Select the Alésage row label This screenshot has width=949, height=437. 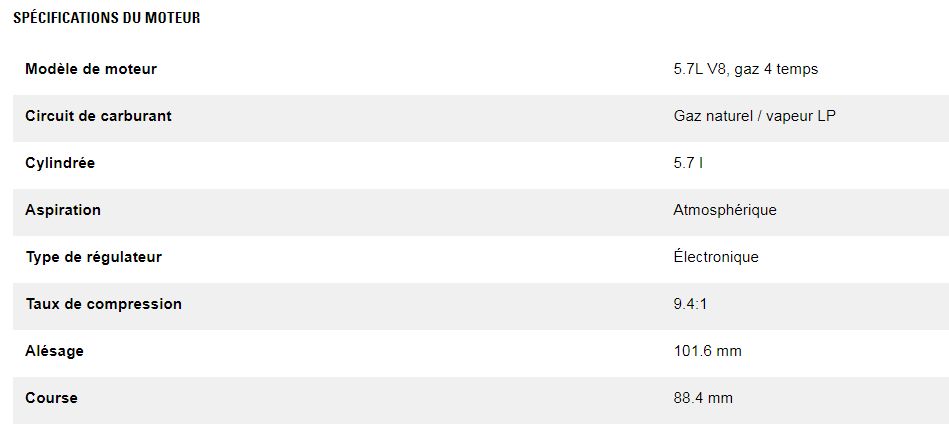54,351
